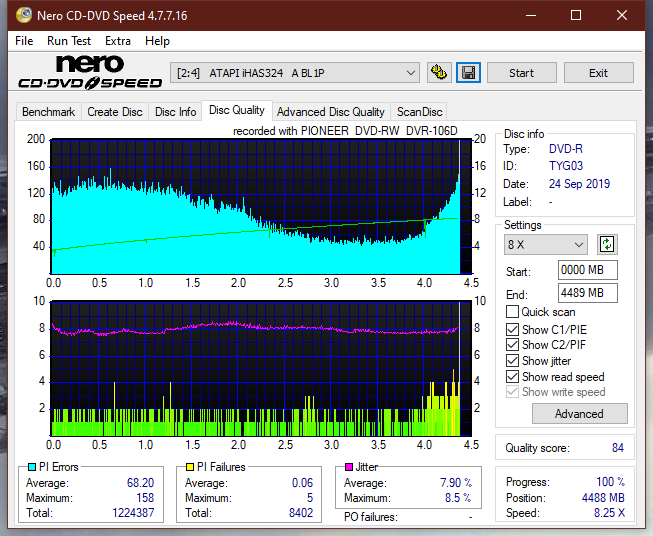
Task: Click the speed value 8.25 X
Action: 609,513
